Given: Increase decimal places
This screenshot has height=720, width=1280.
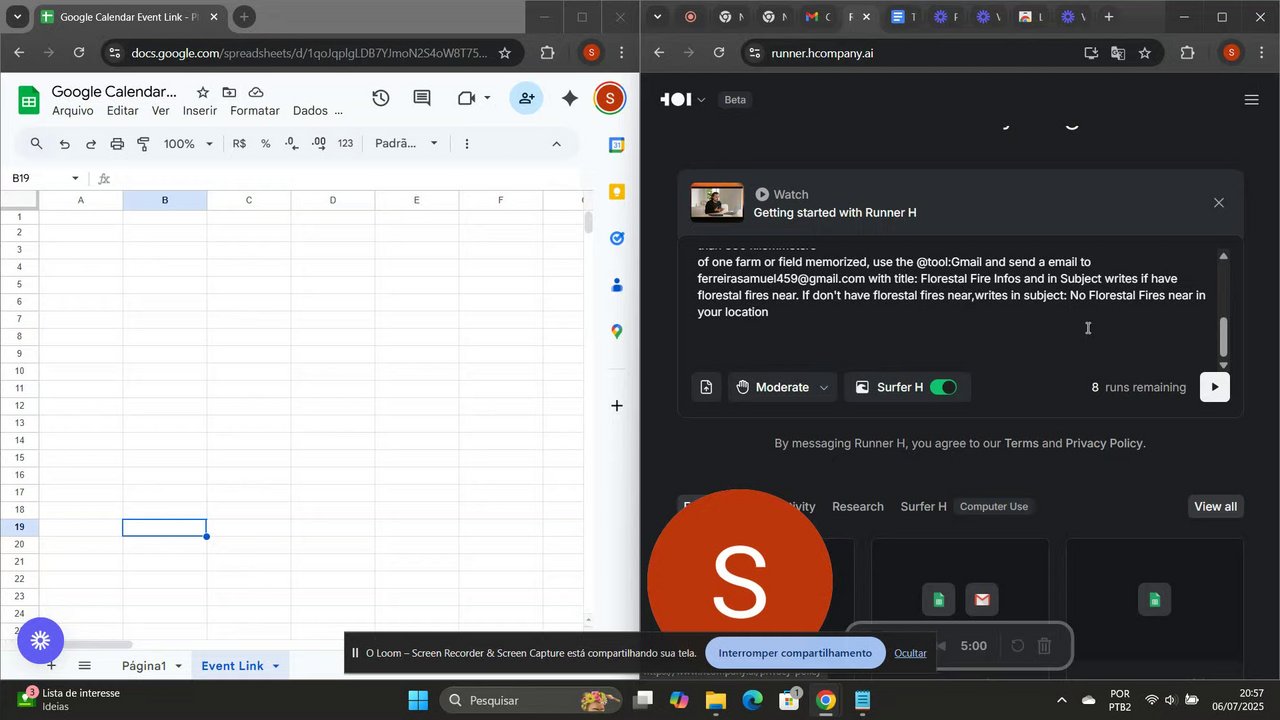Looking at the screenshot, I should click(319, 144).
